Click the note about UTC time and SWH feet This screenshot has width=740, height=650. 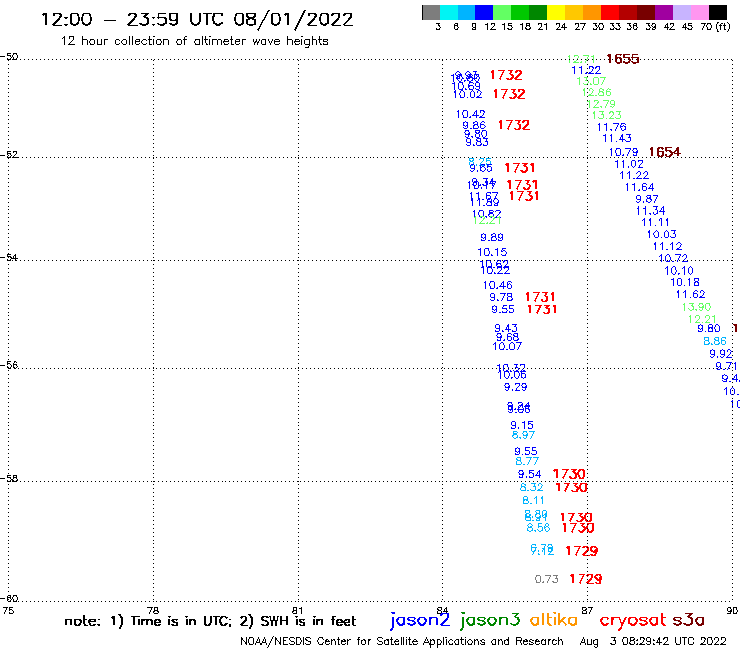pos(210,621)
